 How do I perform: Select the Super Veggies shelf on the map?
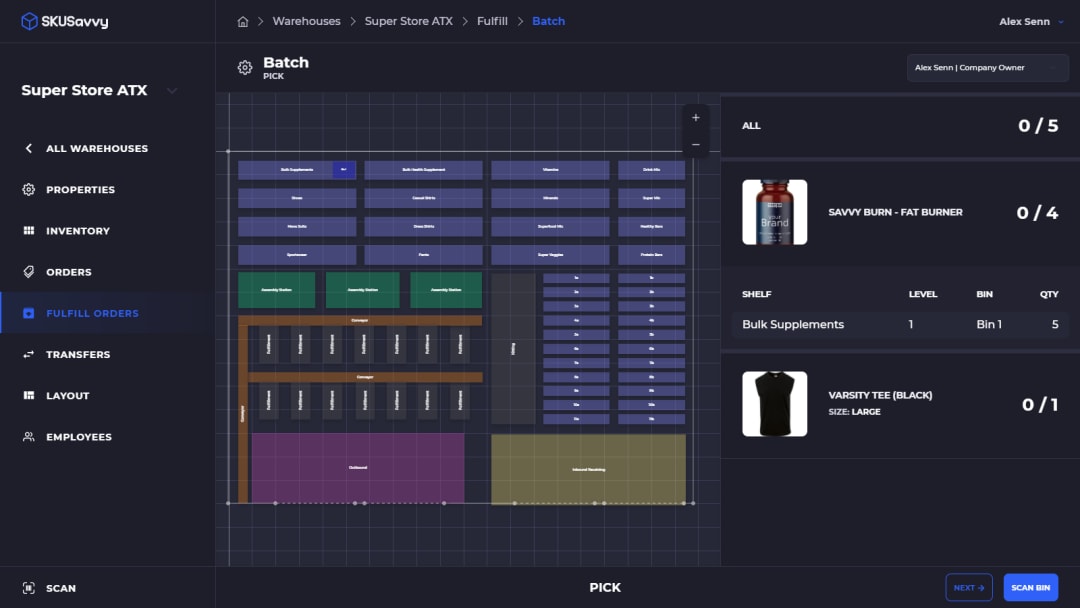550,255
